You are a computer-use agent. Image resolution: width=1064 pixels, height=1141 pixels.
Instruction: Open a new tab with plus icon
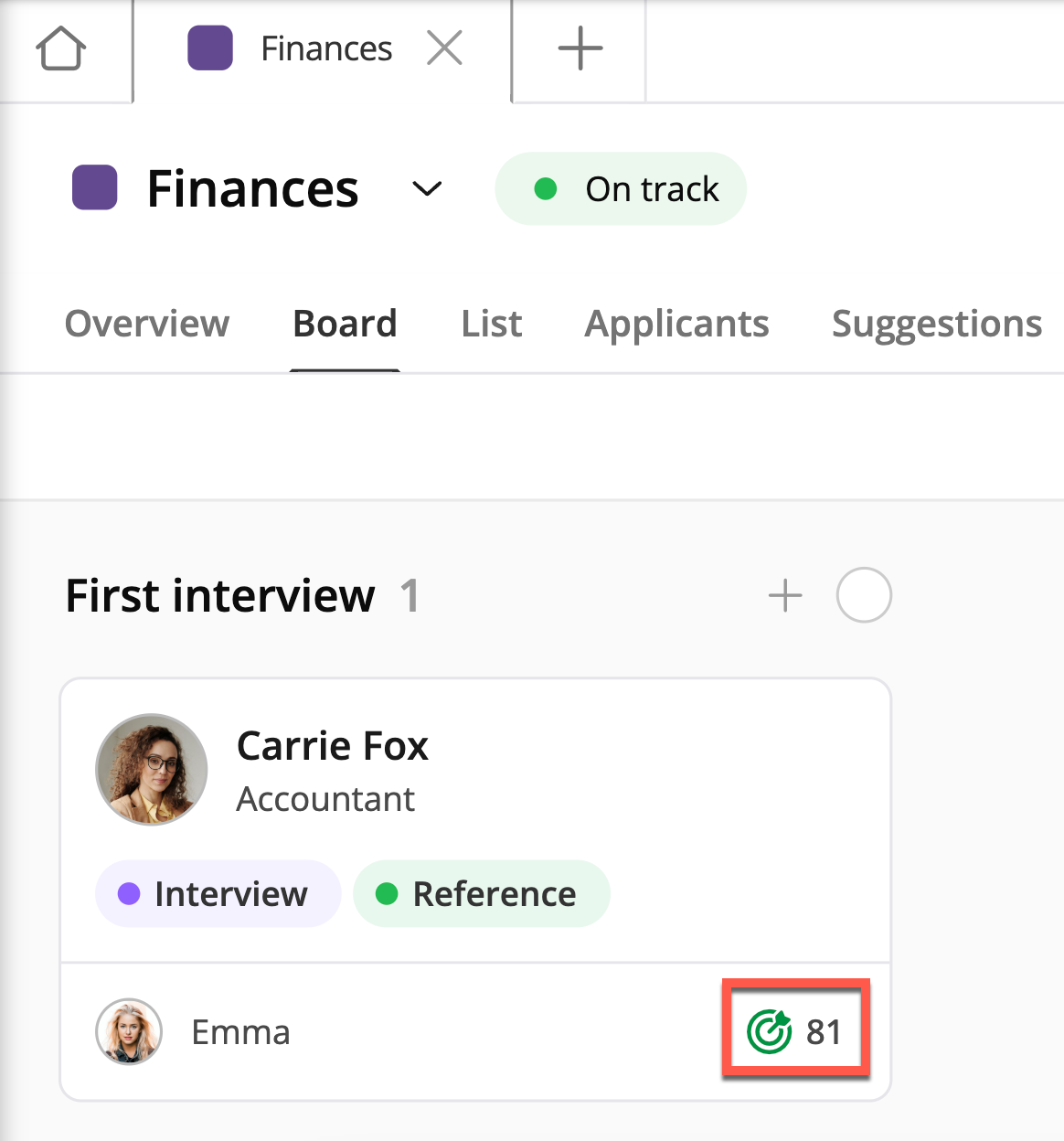point(580,48)
